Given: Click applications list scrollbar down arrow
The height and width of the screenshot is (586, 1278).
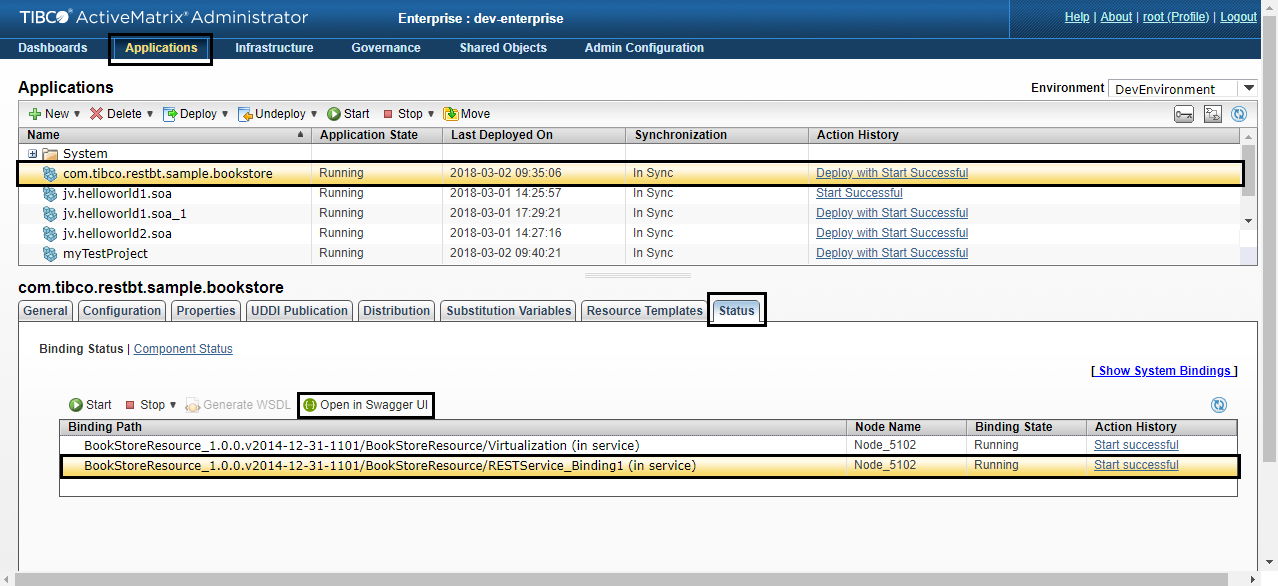Looking at the screenshot, I should pos(1247,220).
